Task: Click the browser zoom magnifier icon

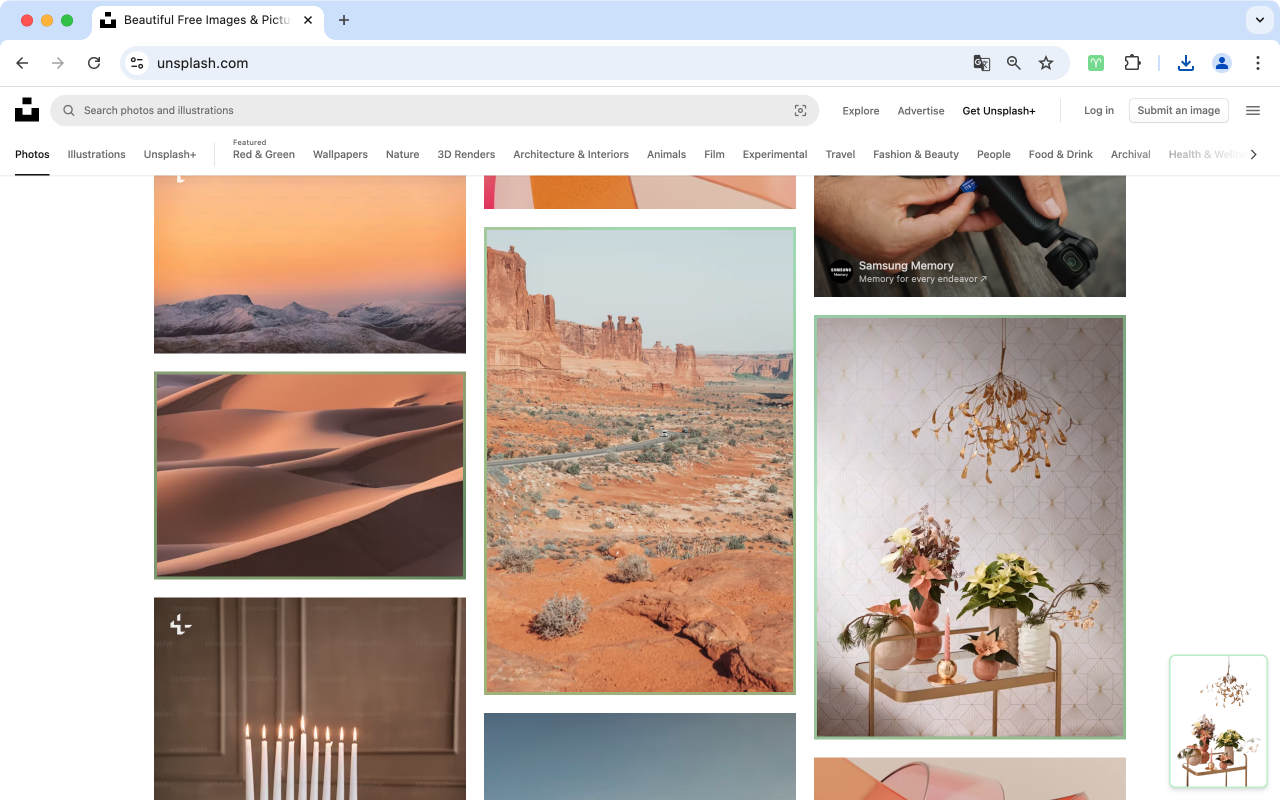Action: pyautogui.click(x=1014, y=63)
